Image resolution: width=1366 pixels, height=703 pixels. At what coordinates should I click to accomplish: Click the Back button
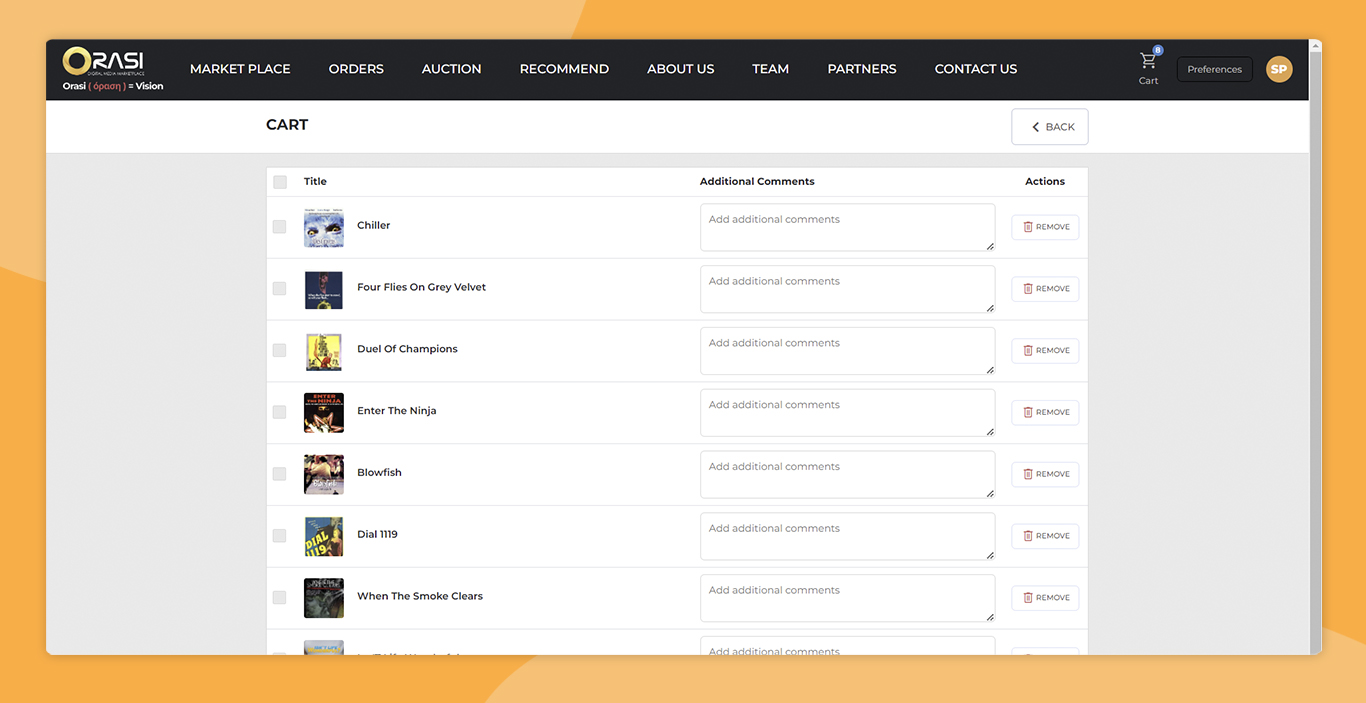click(x=1050, y=127)
